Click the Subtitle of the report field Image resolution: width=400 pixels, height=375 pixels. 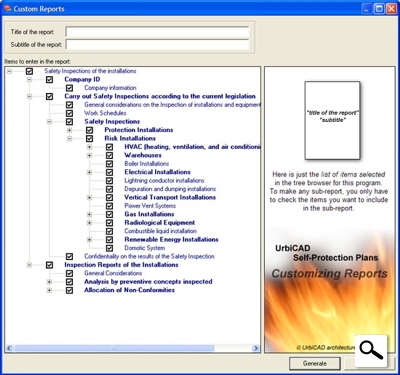coord(157,44)
